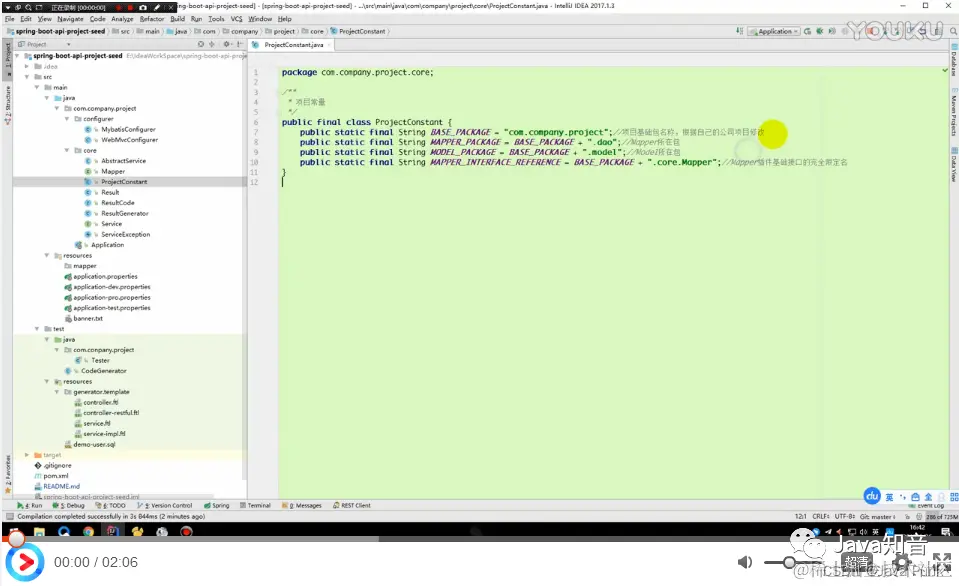Image resolution: width=959 pixels, height=586 pixels.
Task: Select MybatisConfigurer class in tree
Action: pyautogui.click(x=128, y=130)
